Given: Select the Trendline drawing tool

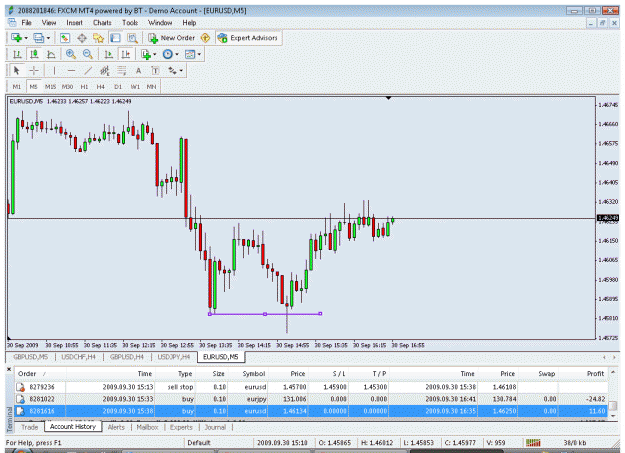Looking at the screenshot, I should coord(88,71).
